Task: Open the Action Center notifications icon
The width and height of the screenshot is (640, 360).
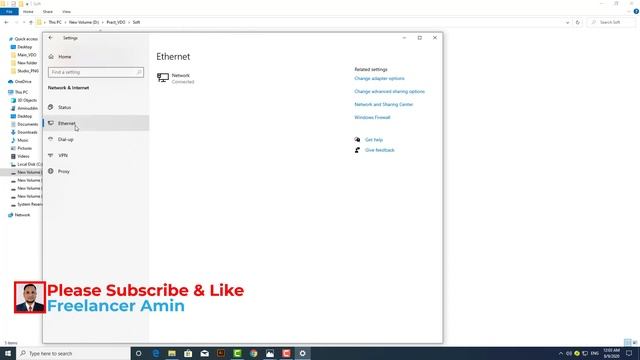Action: 629,353
